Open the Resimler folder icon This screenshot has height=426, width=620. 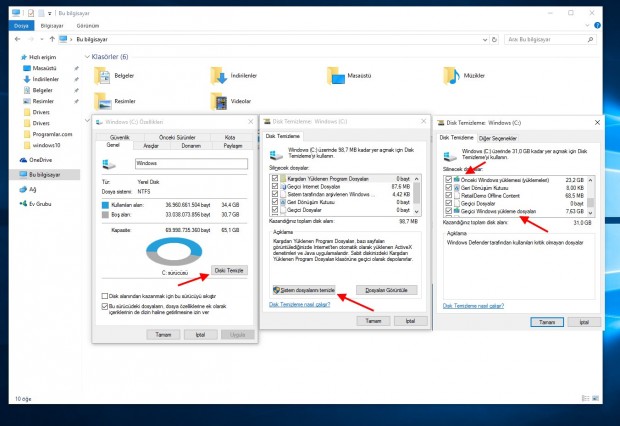tap(103, 101)
